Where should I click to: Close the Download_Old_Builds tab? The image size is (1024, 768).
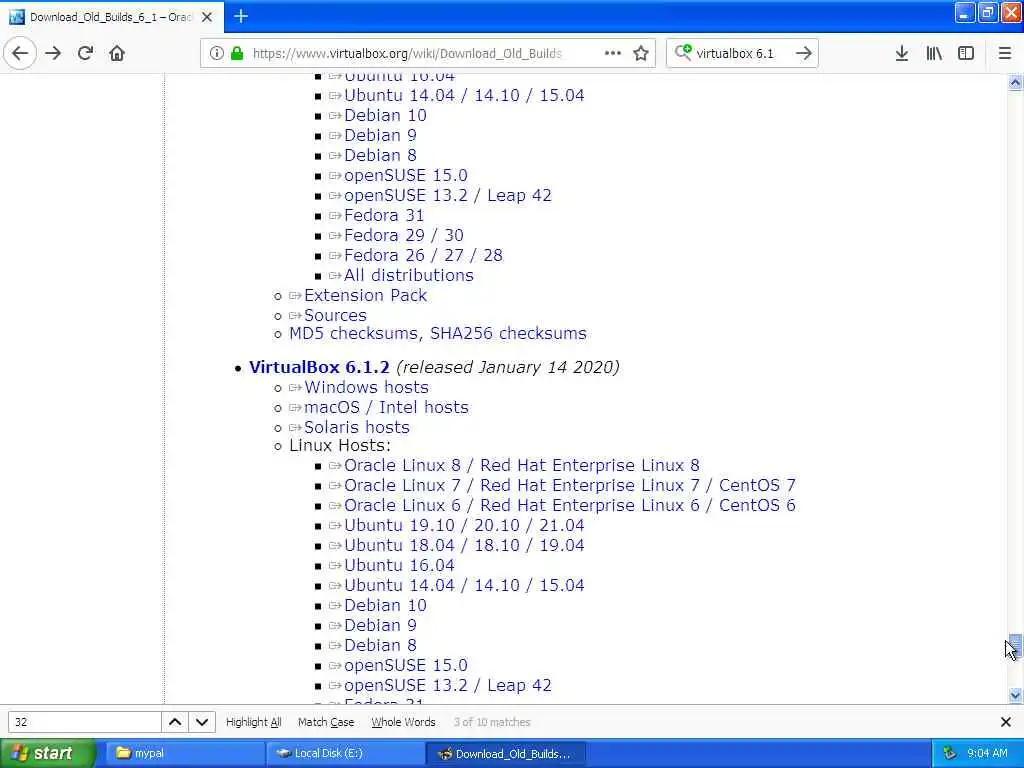coord(207,17)
